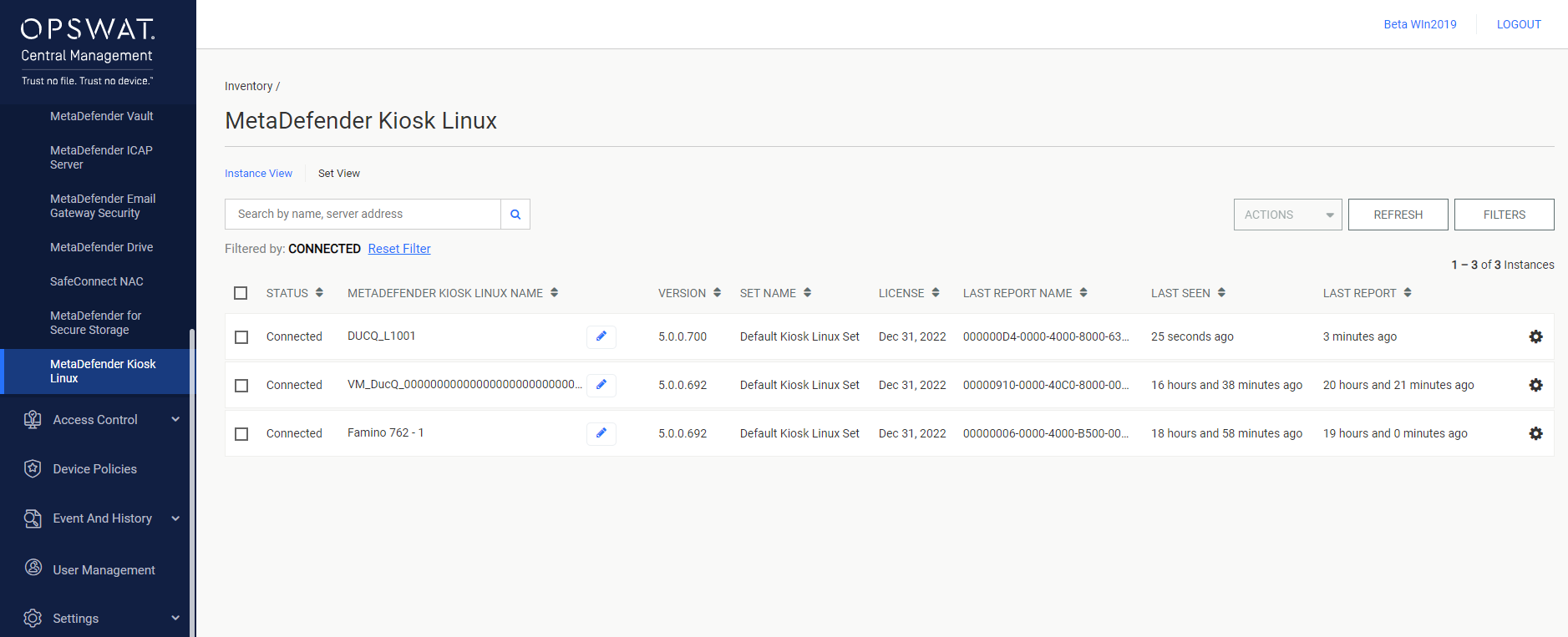Click the search magnifier icon button
The width and height of the screenshot is (1568, 637).
tap(515, 215)
